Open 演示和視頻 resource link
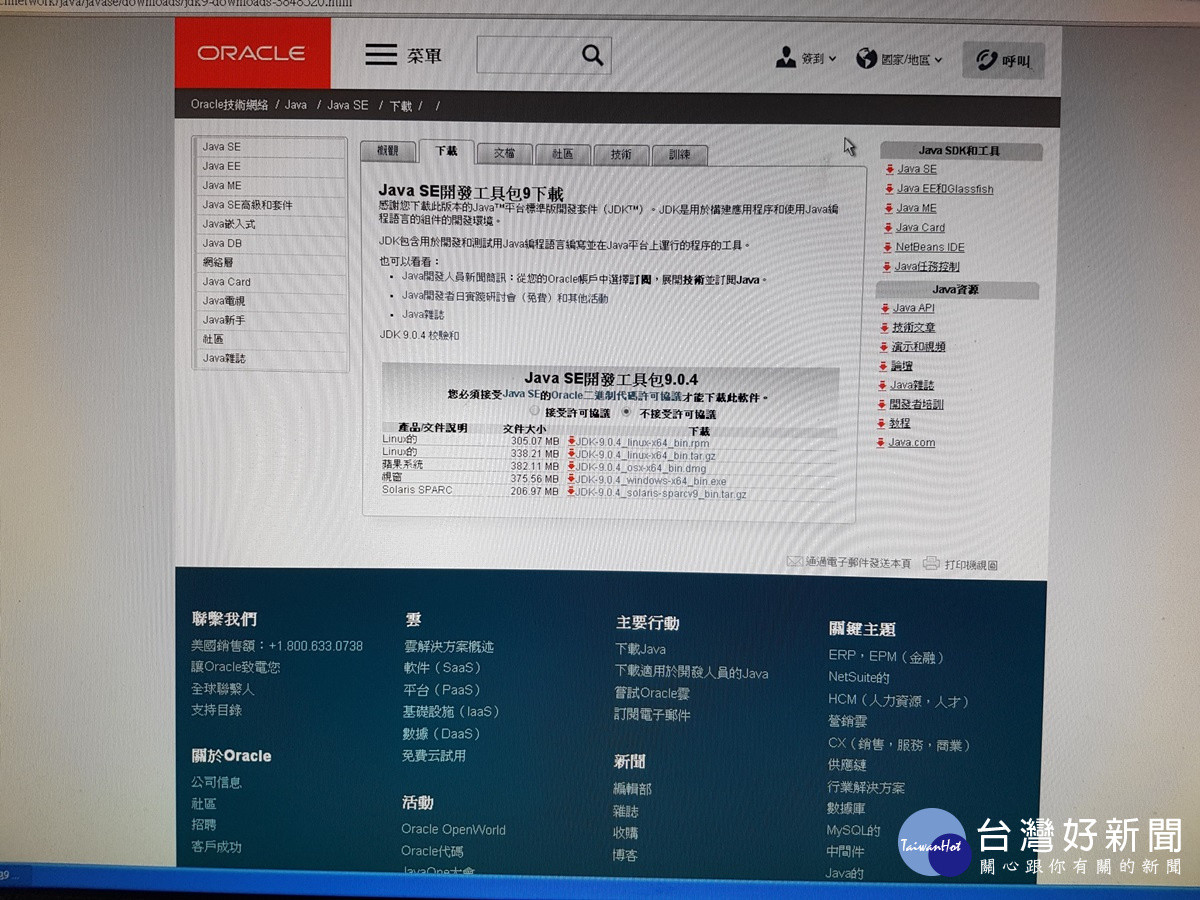This screenshot has width=1200, height=900. click(x=918, y=346)
